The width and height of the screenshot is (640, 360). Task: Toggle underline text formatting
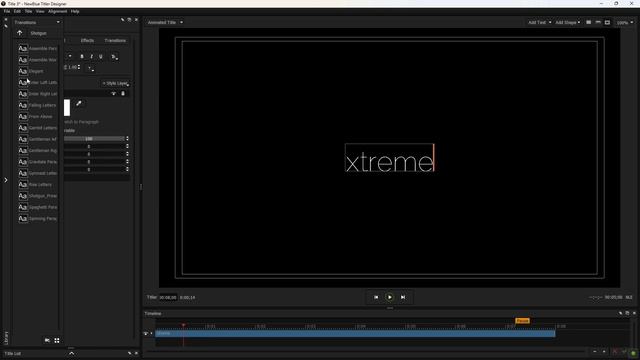(x=100, y=56)
